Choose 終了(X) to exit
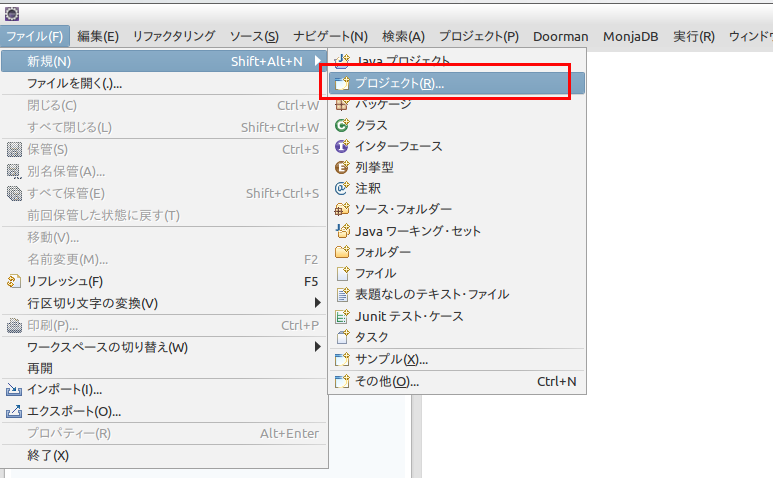The image size is (773, 478). (164, 455)
